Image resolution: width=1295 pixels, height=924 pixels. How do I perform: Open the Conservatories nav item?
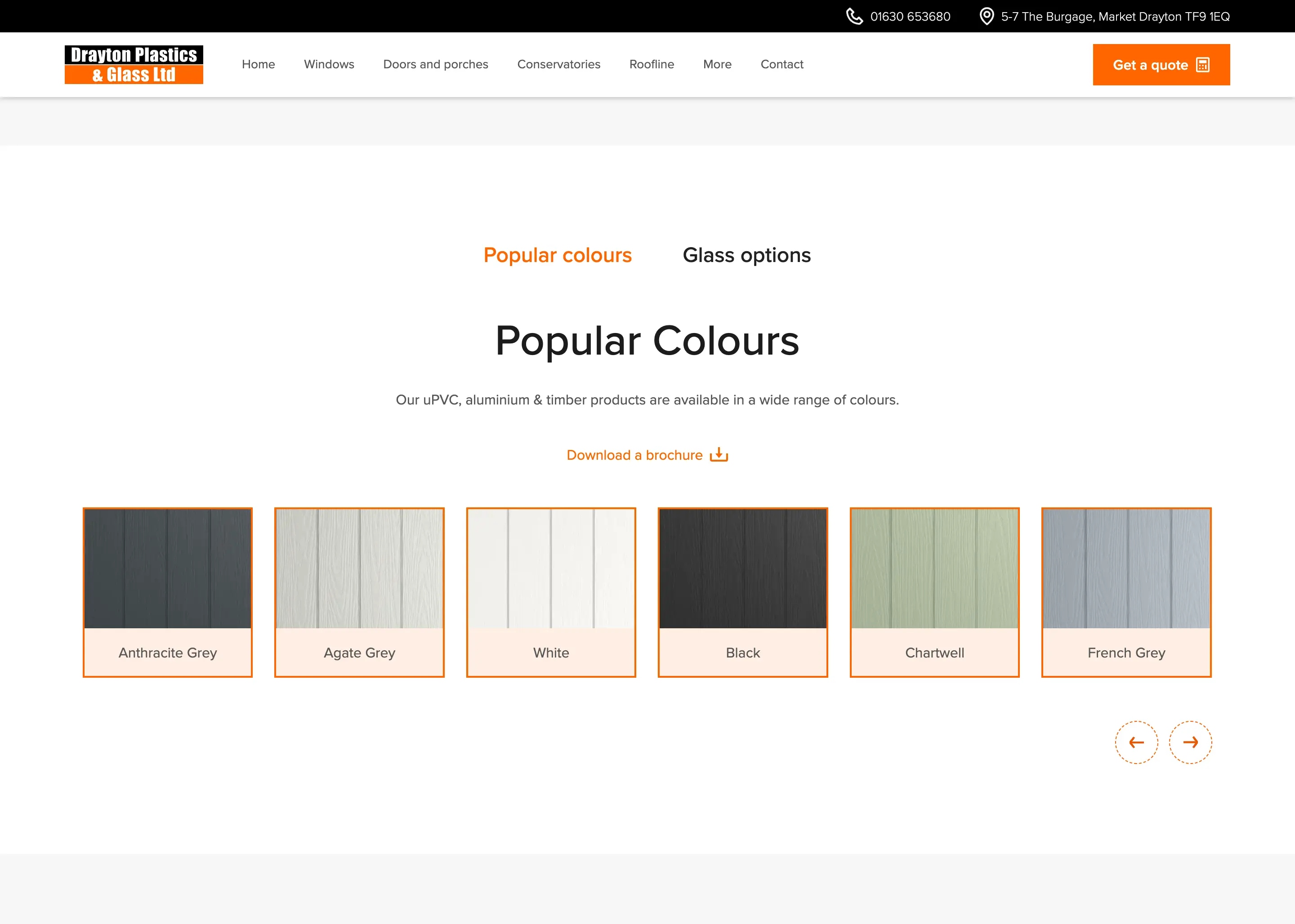[x=558, y=64]
